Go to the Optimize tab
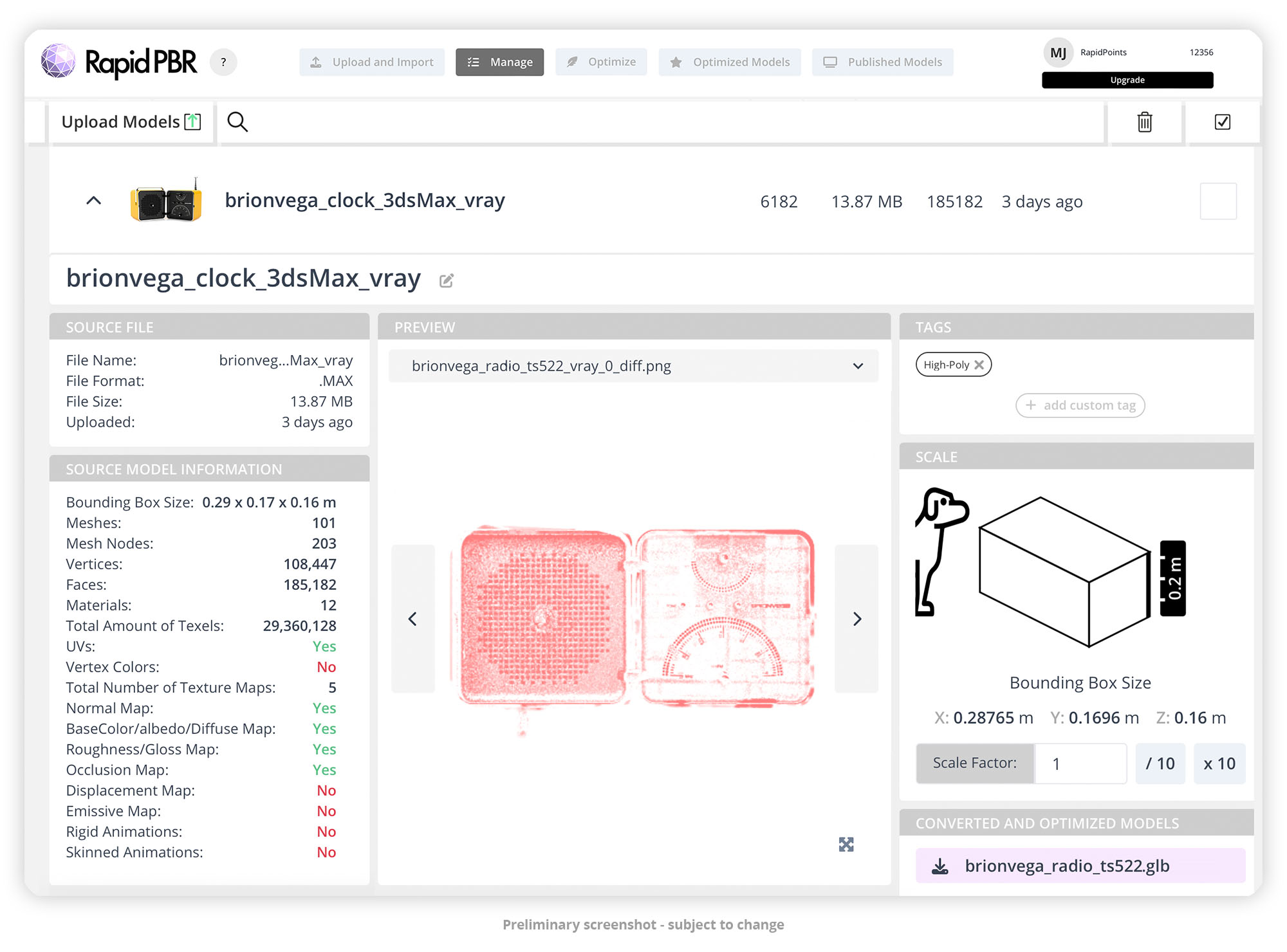This screenshot has height=952, width=1287. tap(601, 62)
